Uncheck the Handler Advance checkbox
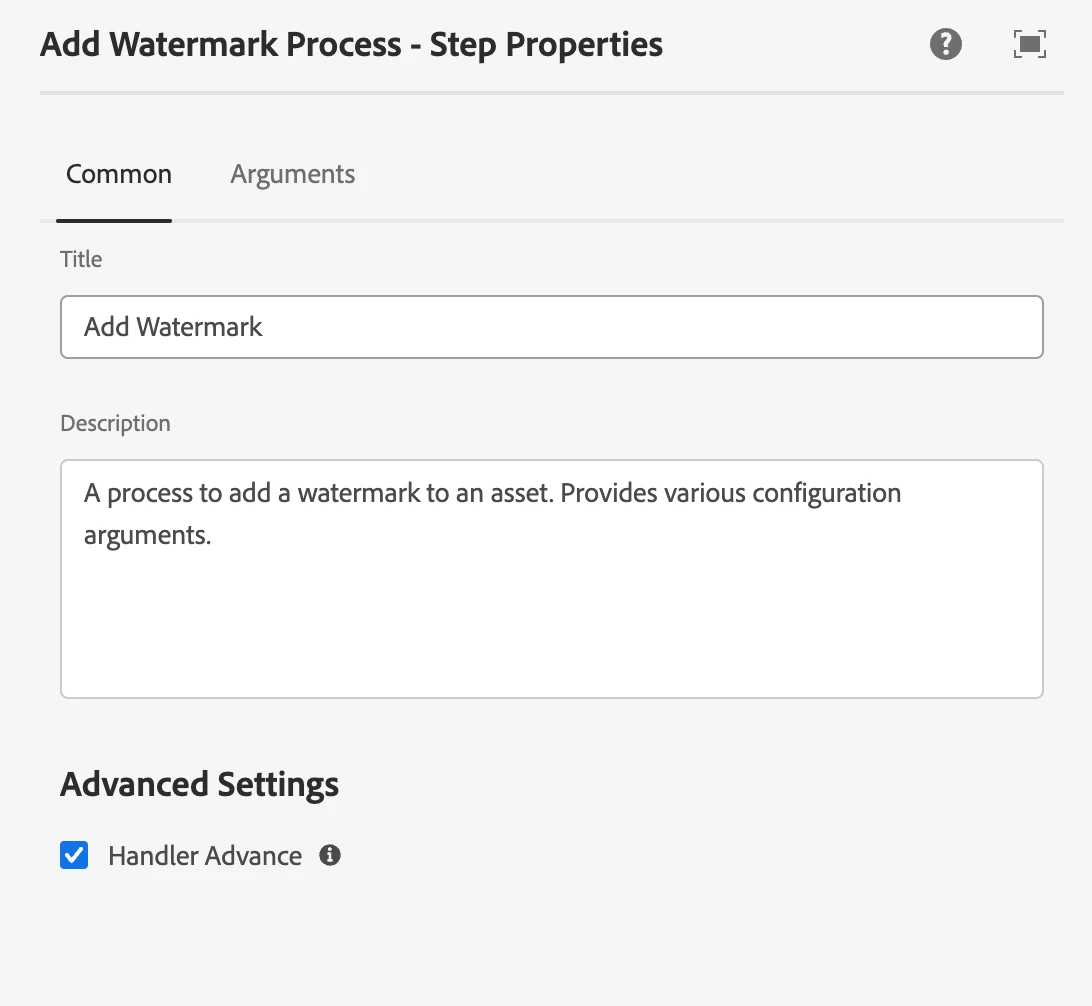The height and width of the screenshot is (1006, 1092). 75,855
